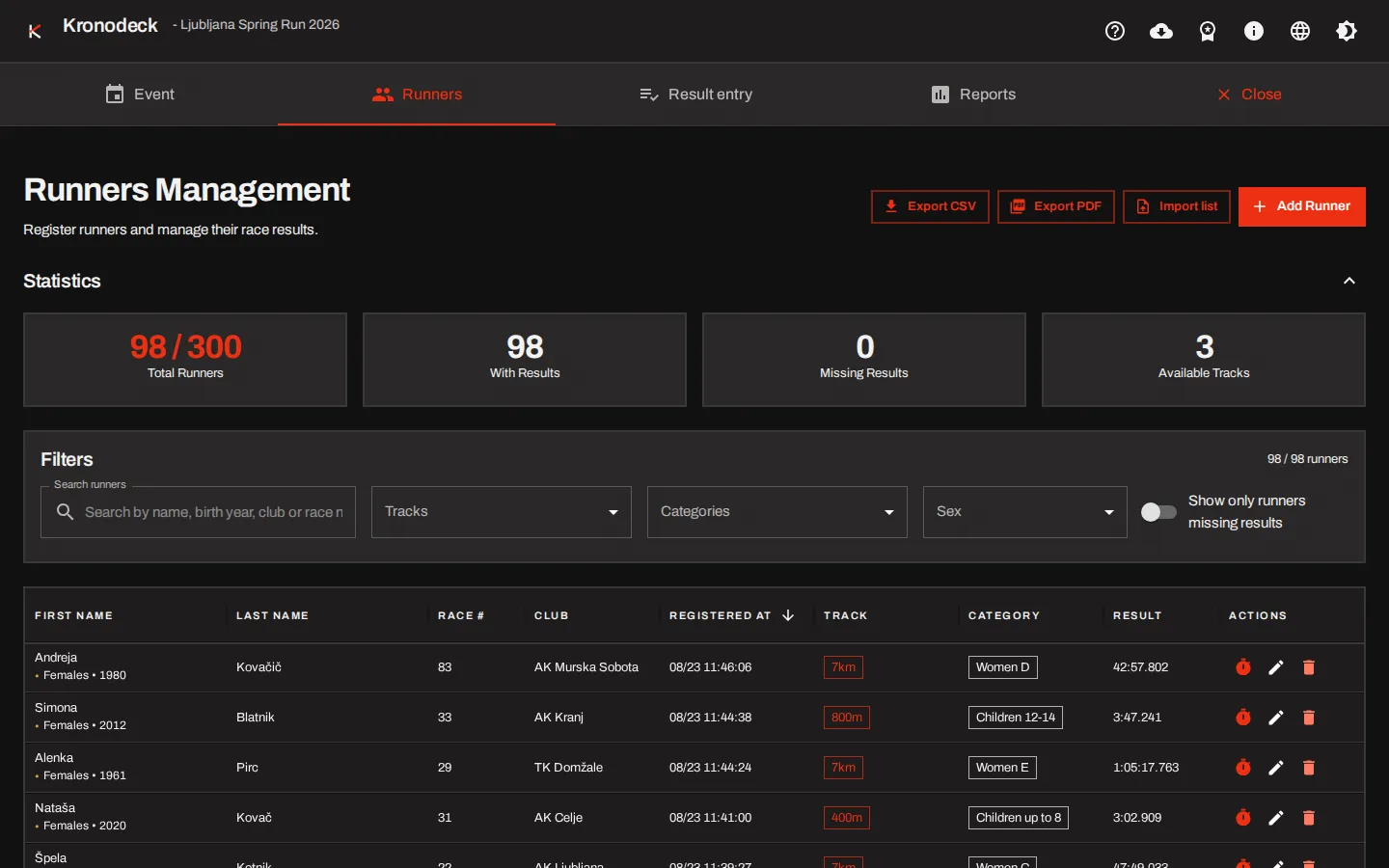This screenshot has height=868, width=1389.
Task: Click the Total Runners 98/300 card
Action: coord(185,360)
